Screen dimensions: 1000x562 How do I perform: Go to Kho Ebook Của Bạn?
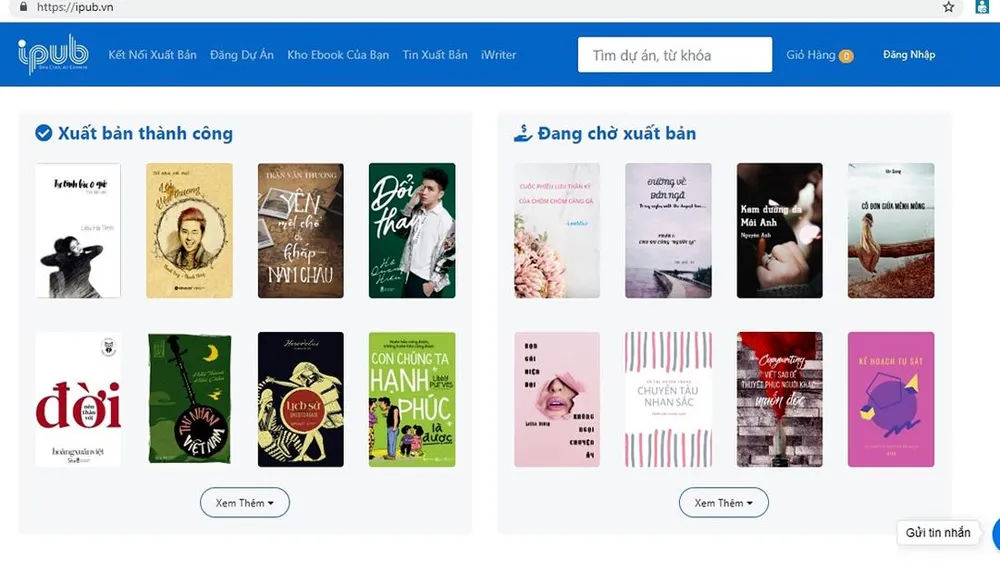click(338, 55)
